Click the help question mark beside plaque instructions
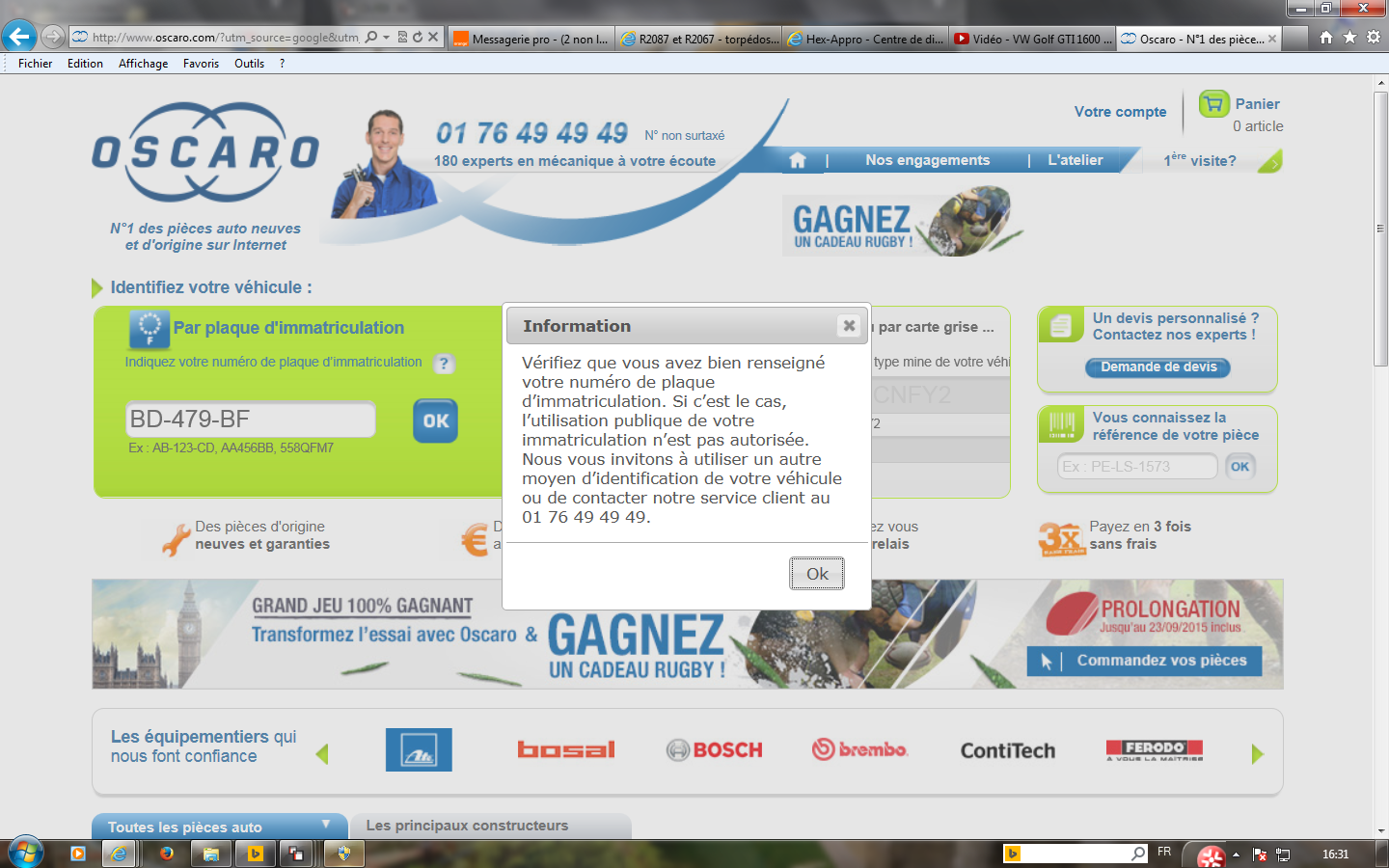Viewport: 1389px width, 868px height. pyautogui.click(x=444, y=364)
